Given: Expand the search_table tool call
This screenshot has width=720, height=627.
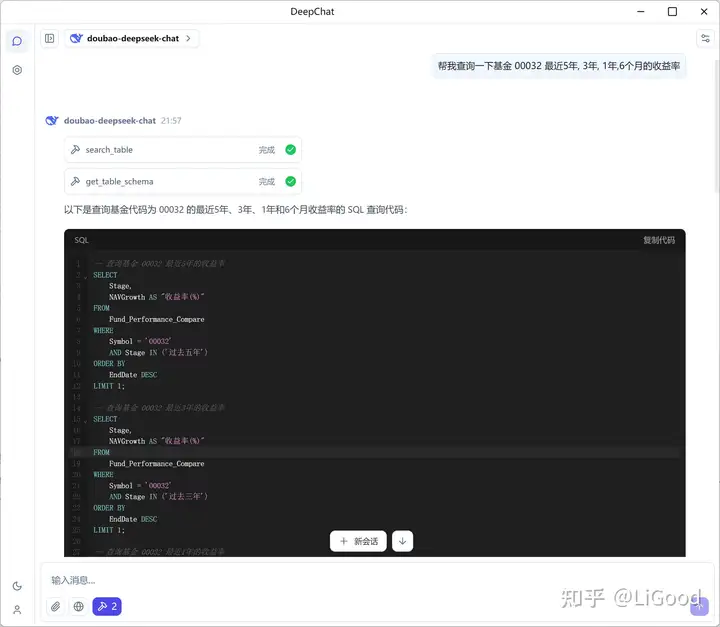Looking at the screenshot, I should [x=183, y=150].
